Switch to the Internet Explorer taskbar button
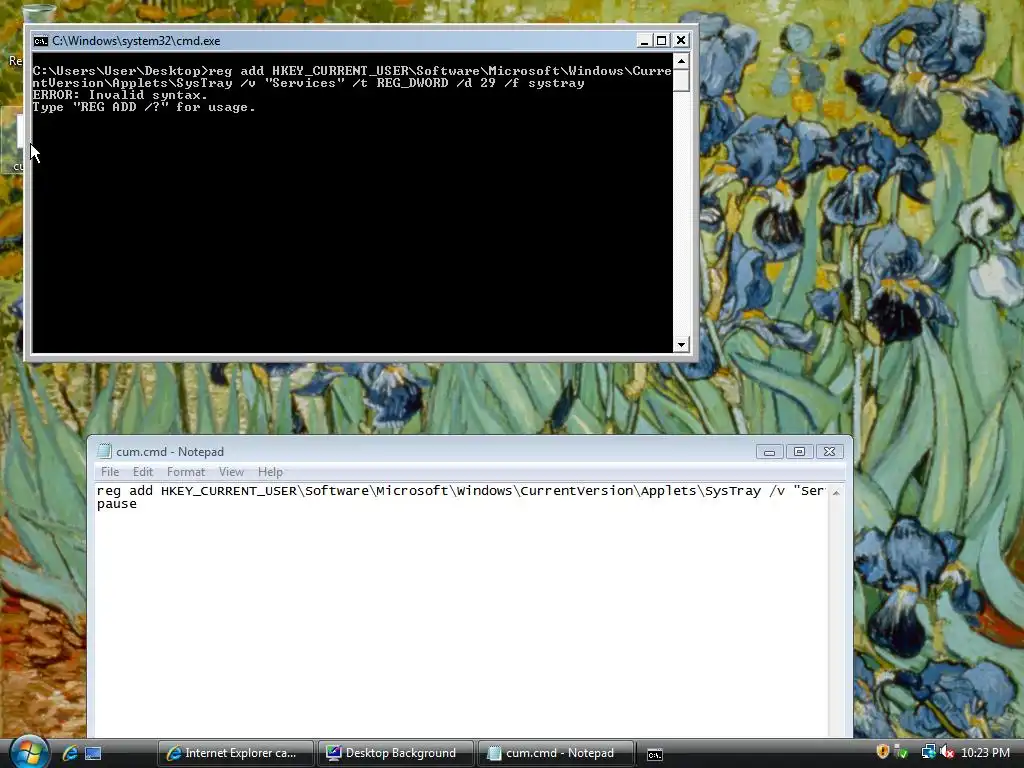The image size is (1024, 768). (236, 753)
